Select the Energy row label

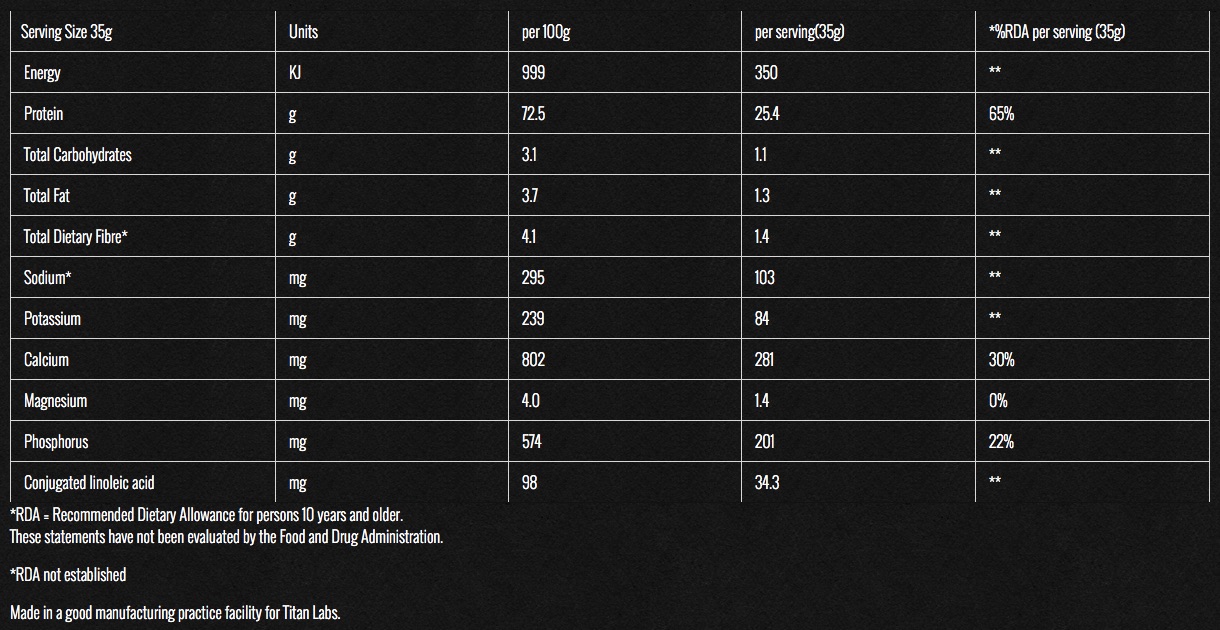(42, 73)
